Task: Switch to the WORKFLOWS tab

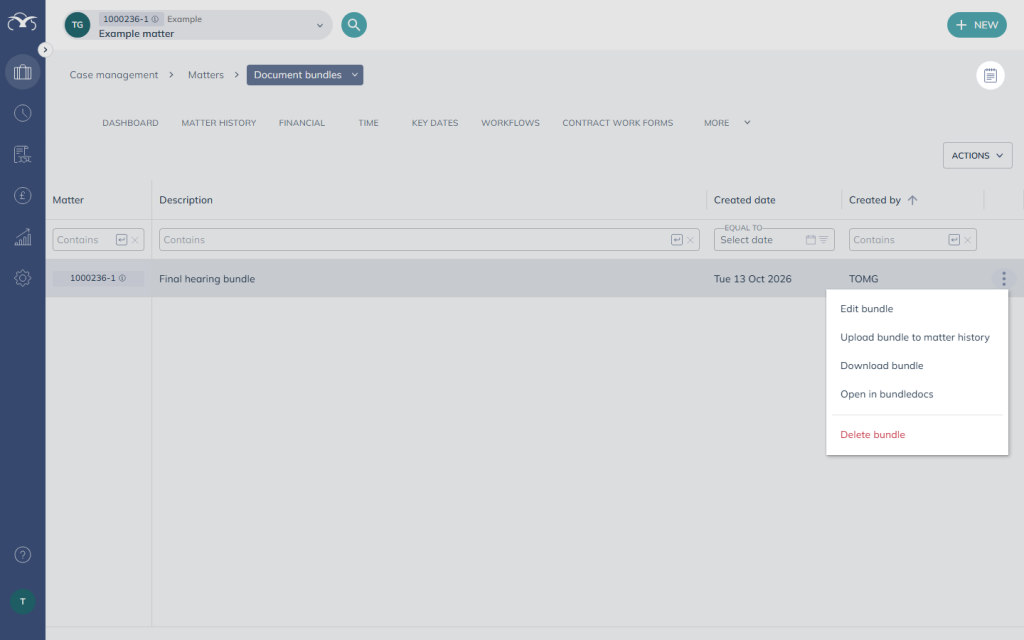Action: tap(510, 123)
